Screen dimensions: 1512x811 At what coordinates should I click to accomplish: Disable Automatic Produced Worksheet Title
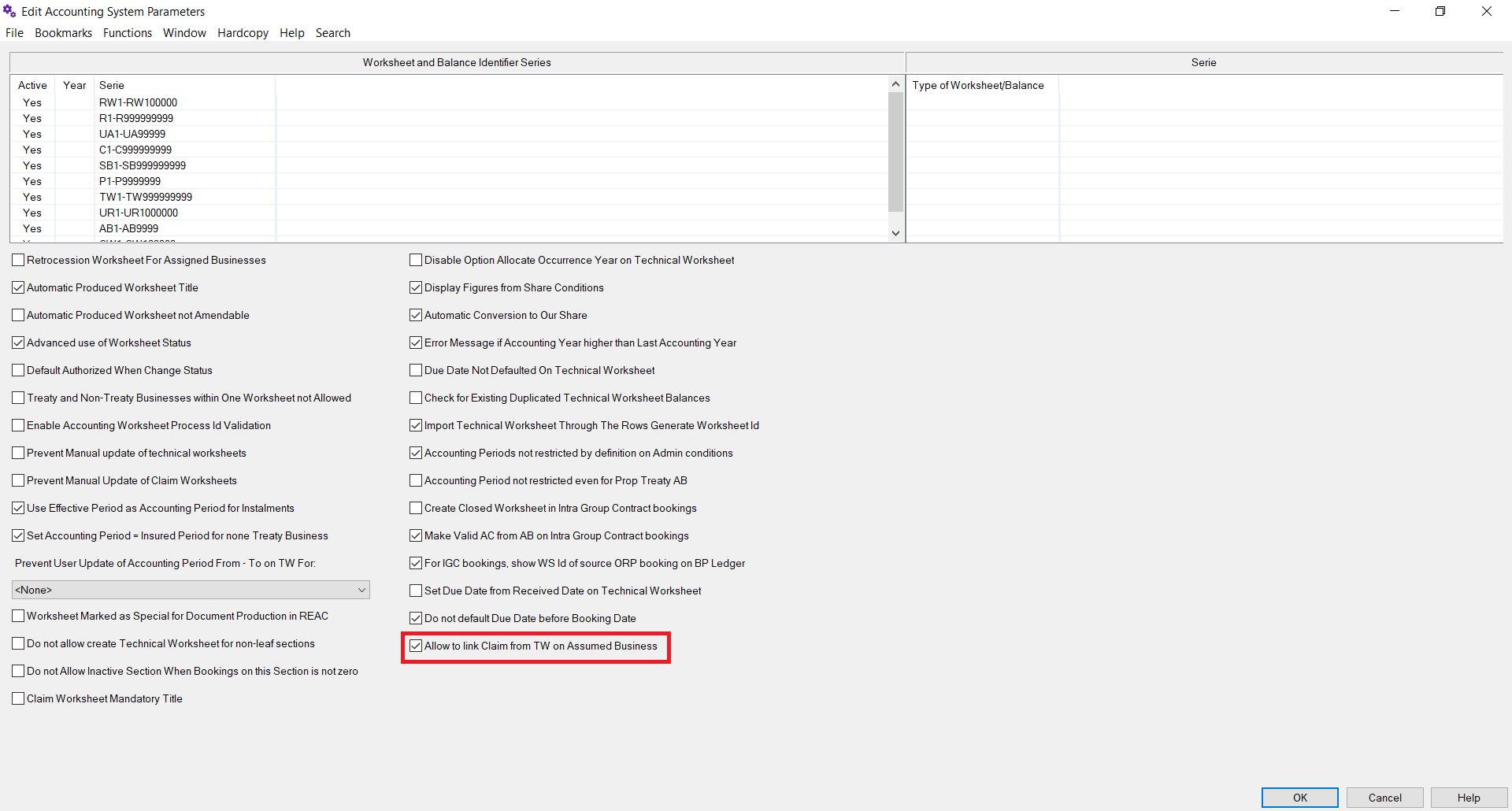pyautogui.click(x=17, y=287)
